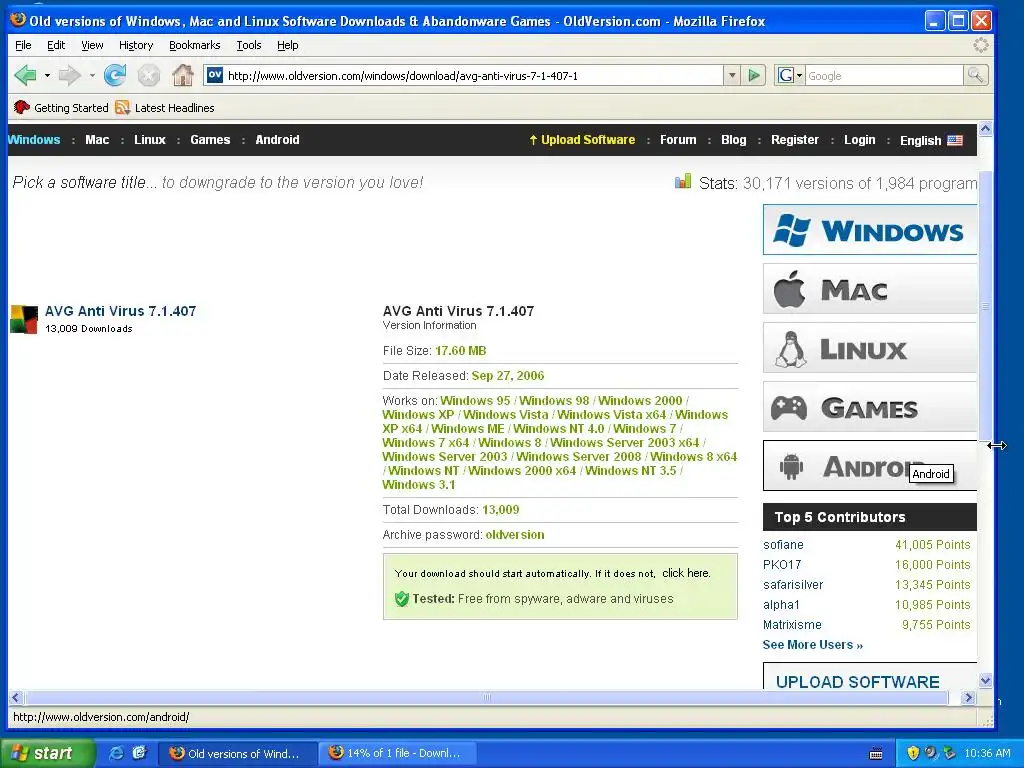The width and height of the screenshot is (1024, 768).
Task: Click contributor PKO17
Action: 782,565
